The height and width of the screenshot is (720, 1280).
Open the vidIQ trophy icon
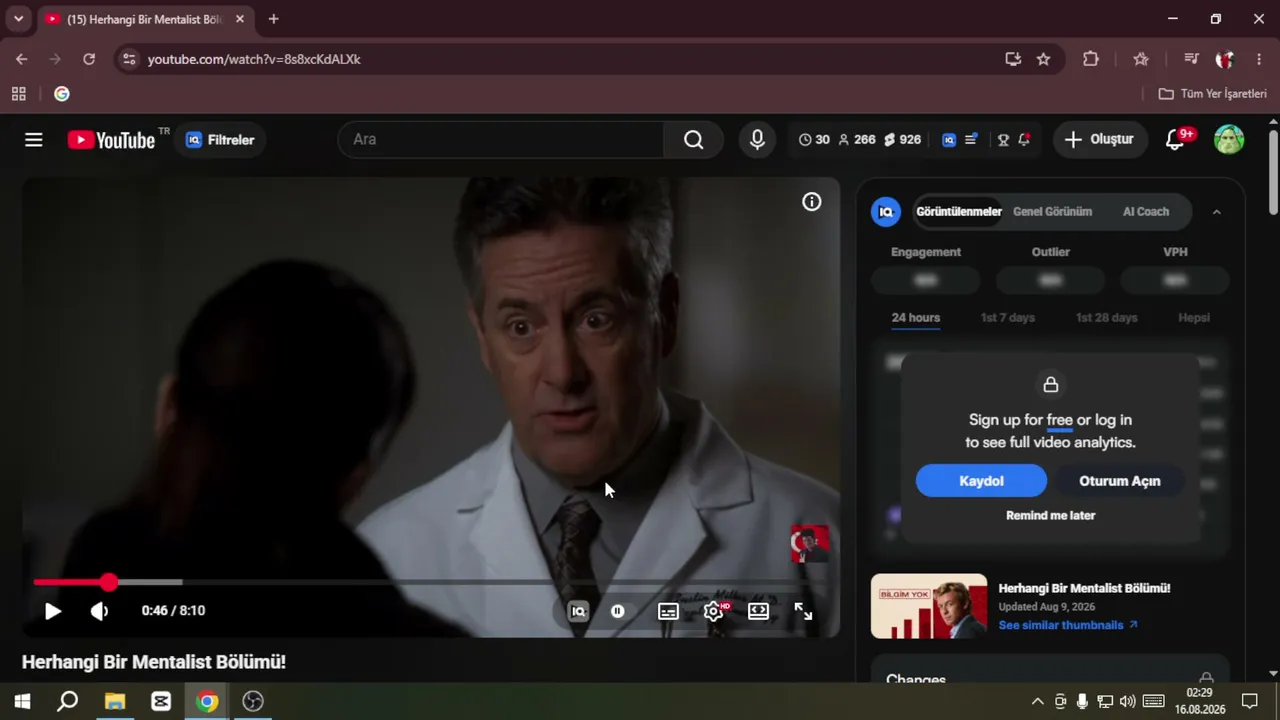(x=1003, y=140)
